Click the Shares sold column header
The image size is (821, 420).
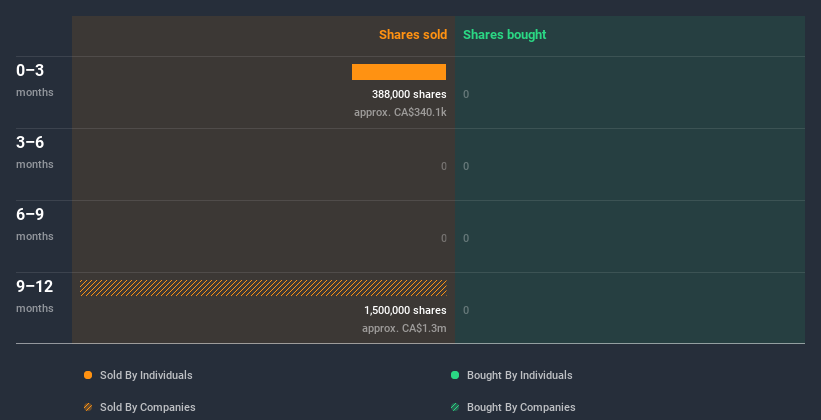tap(413, 35)
